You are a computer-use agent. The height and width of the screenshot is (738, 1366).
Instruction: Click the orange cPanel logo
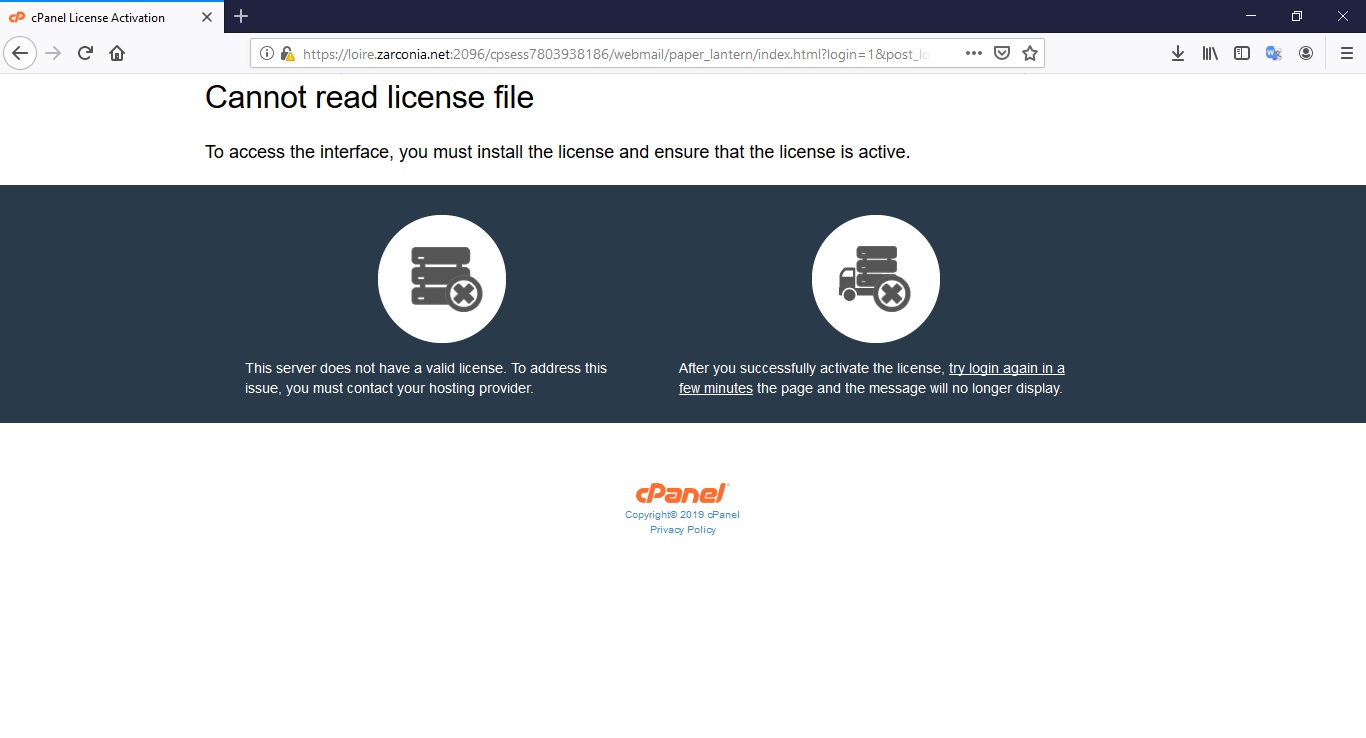coord(683,493)
